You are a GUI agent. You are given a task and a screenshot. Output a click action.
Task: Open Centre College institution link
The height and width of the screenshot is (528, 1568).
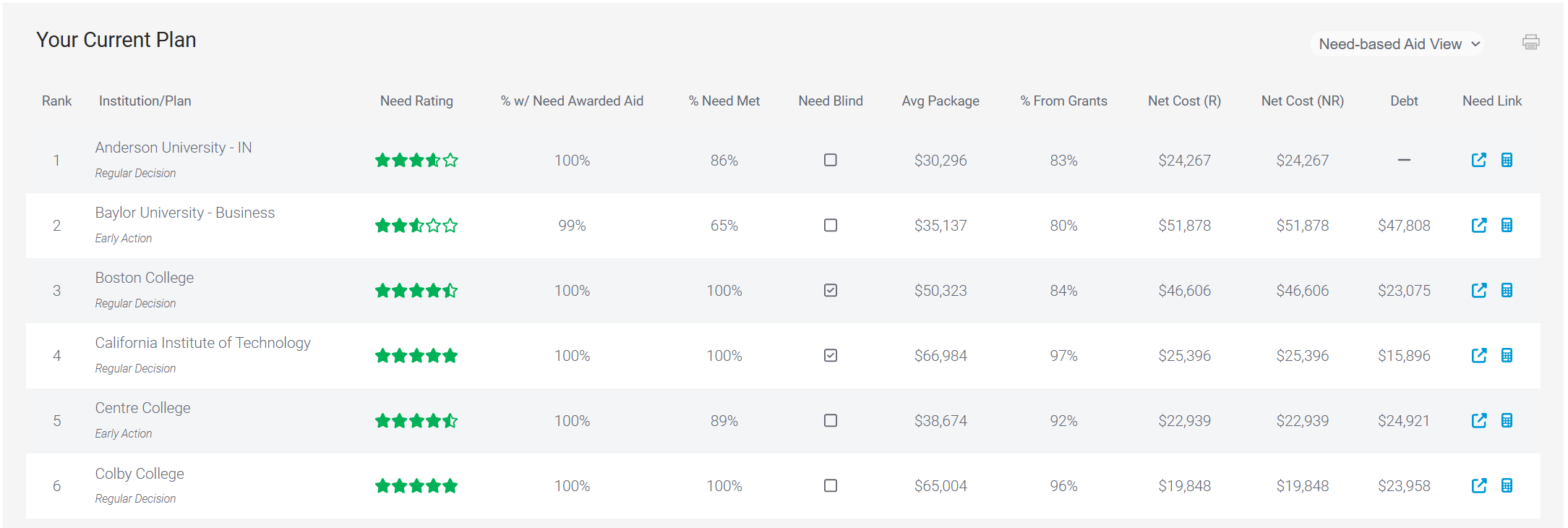tap(142, 408)
